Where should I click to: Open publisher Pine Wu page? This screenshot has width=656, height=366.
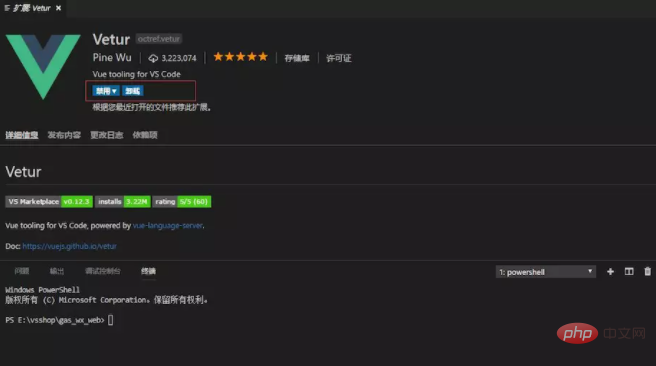[x=112, y=57]
